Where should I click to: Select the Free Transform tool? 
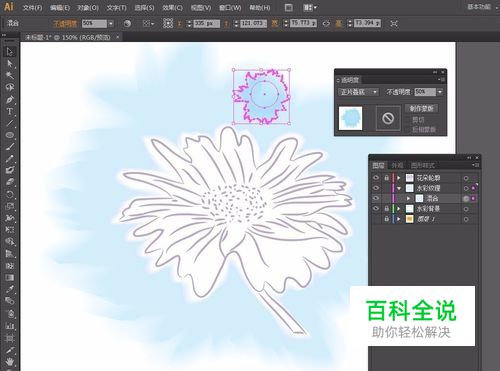[9, 230]
